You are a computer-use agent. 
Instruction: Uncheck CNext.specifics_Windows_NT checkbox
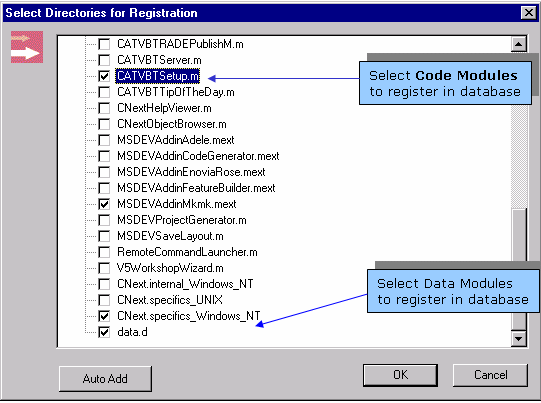[x=104, y=316]
